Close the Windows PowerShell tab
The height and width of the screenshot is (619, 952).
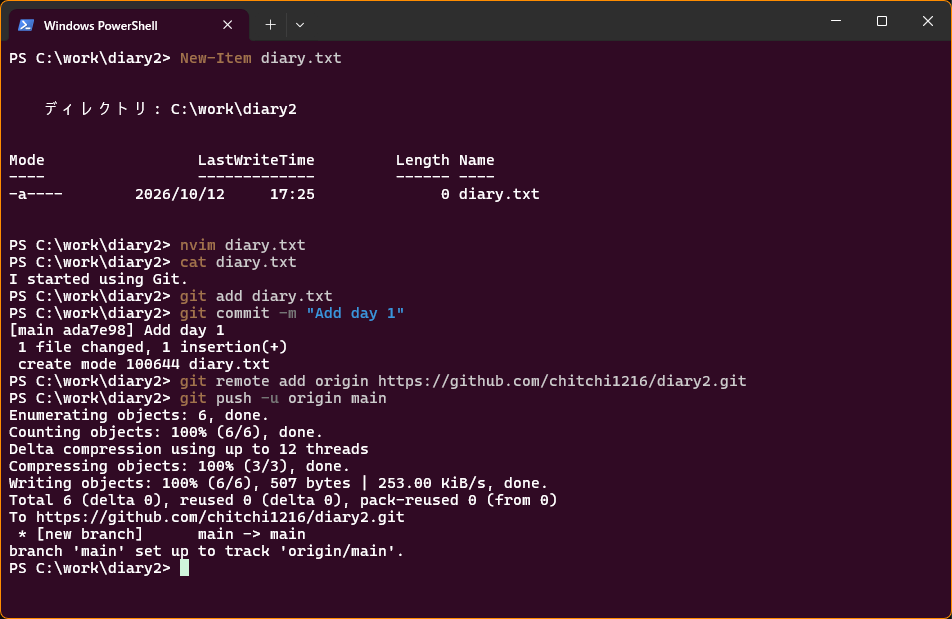click(228, 25)
